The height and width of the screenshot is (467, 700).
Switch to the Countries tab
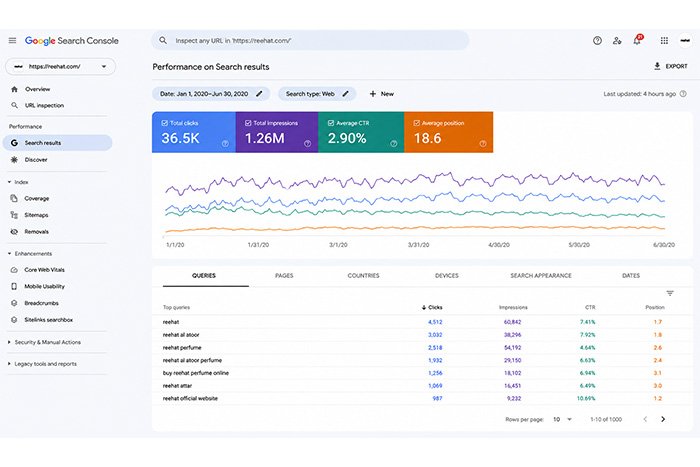tap(363, 275)
